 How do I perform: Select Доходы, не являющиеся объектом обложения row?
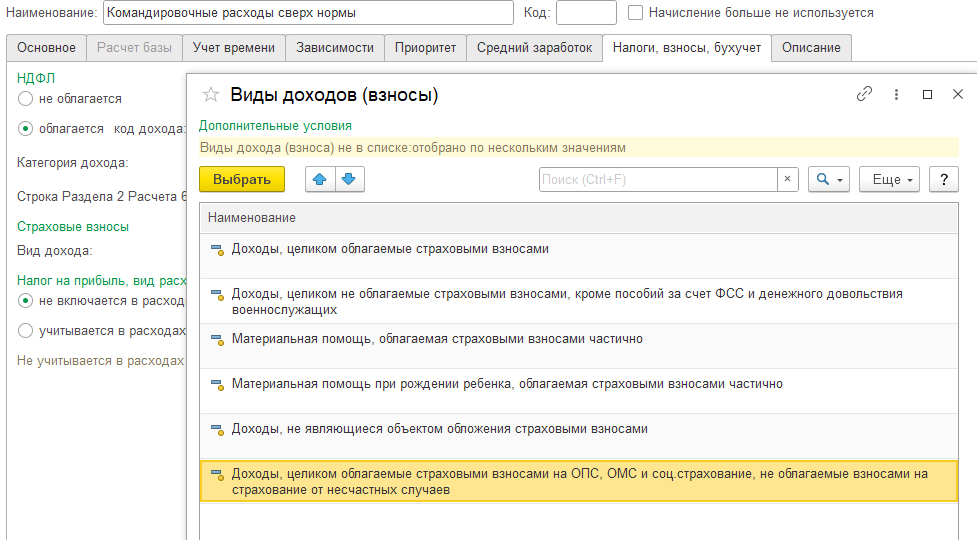(x=578, y=436)
